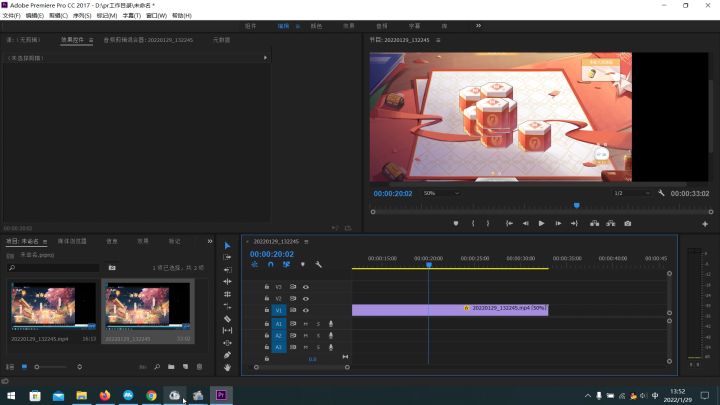Viewport: 720px width, 405px height.
Task: Expand the workspace overflow chevron
Action: pyautogui.click(x=478, y=26)
